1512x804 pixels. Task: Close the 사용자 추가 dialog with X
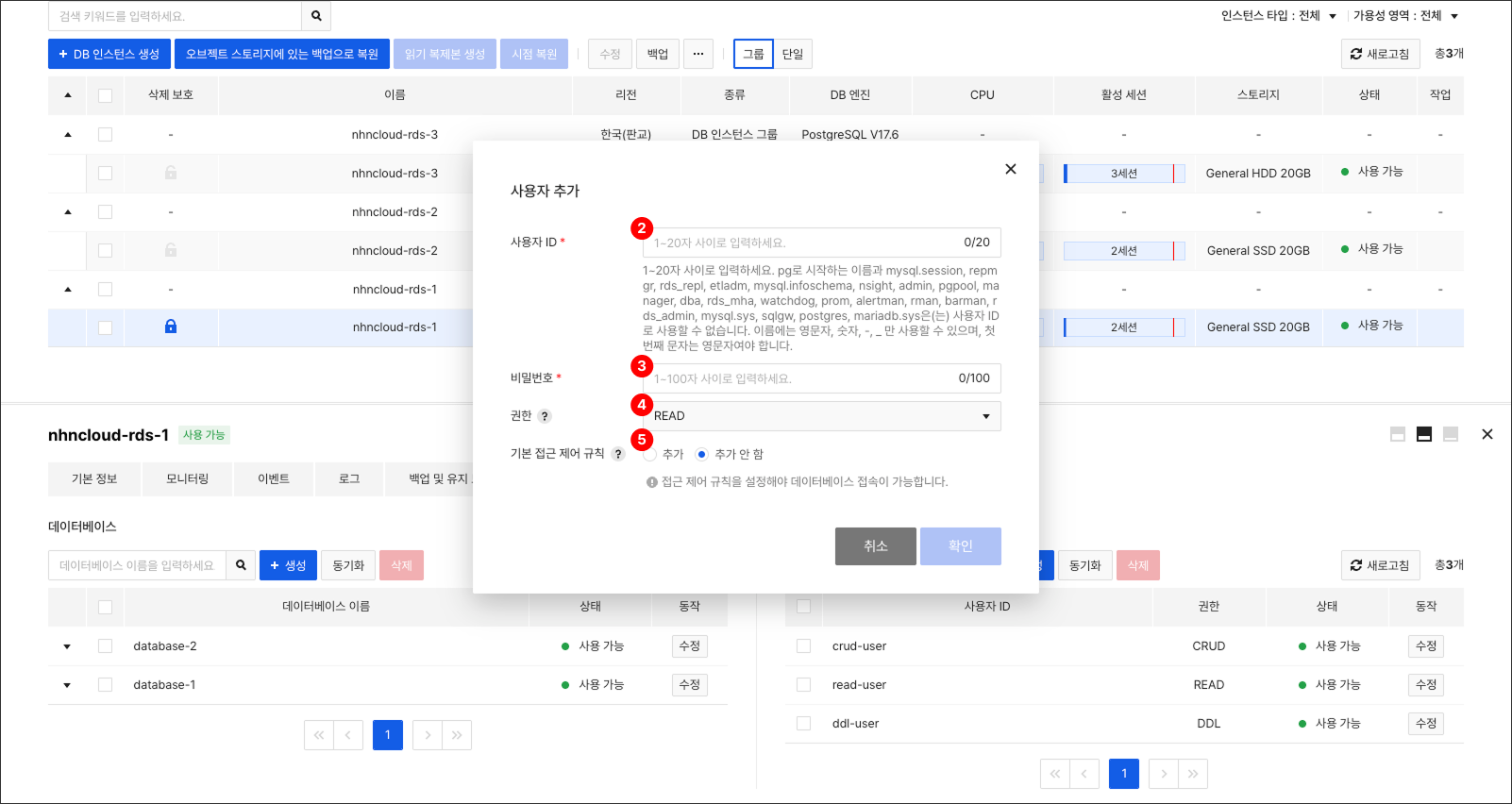pyautogui.click(x=1011, y=169)
